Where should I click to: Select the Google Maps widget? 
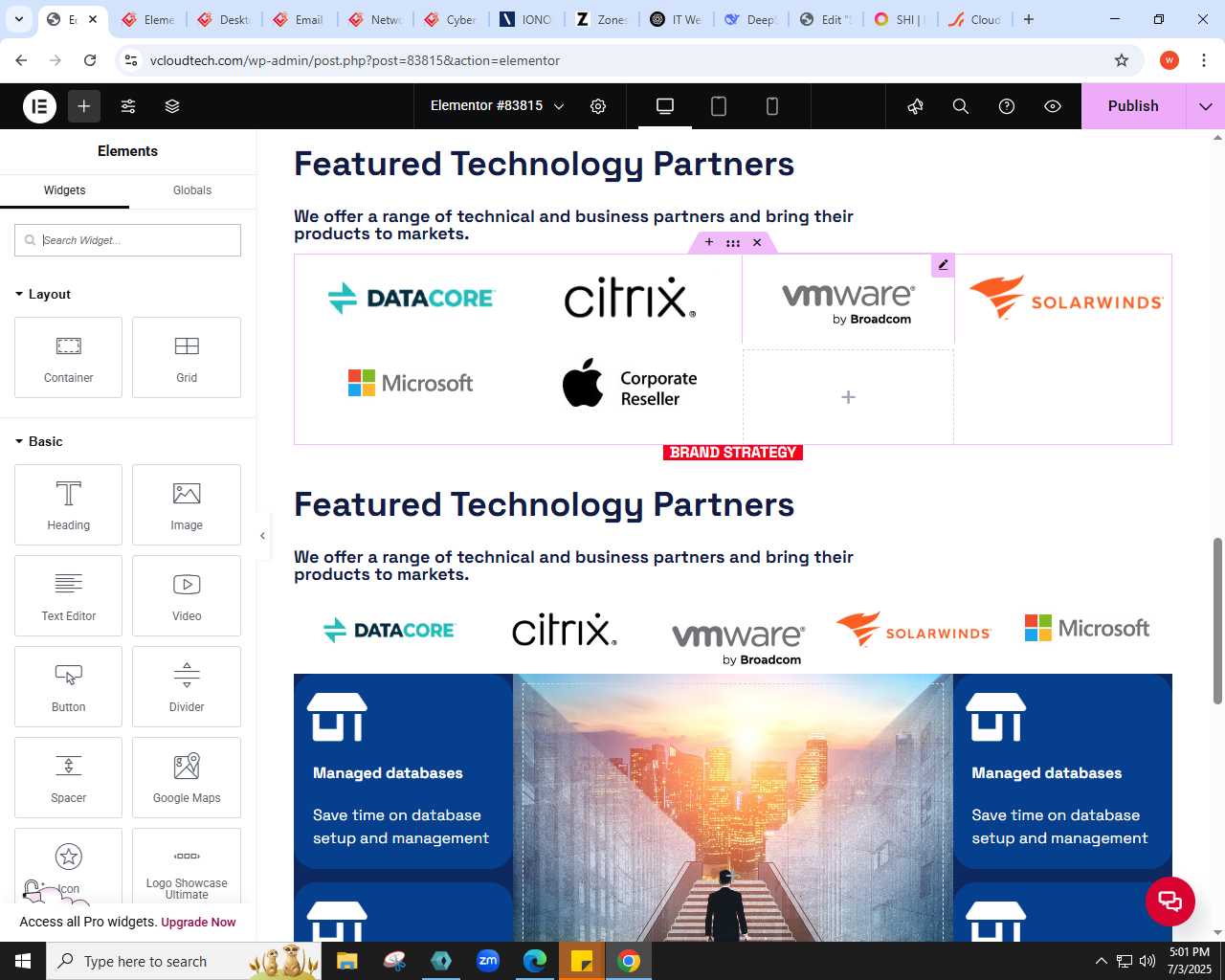coord(187,777)
